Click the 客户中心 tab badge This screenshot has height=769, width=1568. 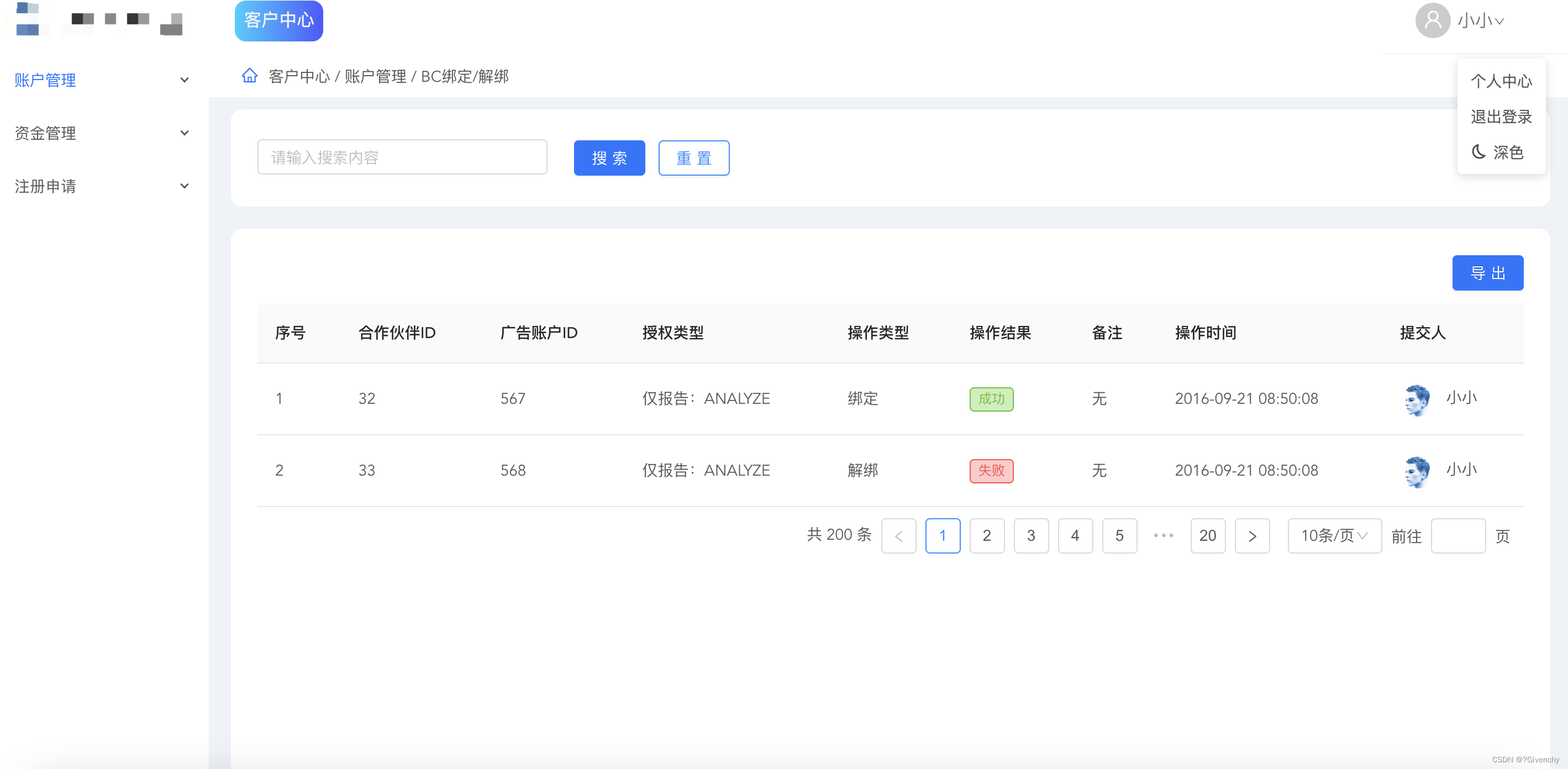[279, 20]
